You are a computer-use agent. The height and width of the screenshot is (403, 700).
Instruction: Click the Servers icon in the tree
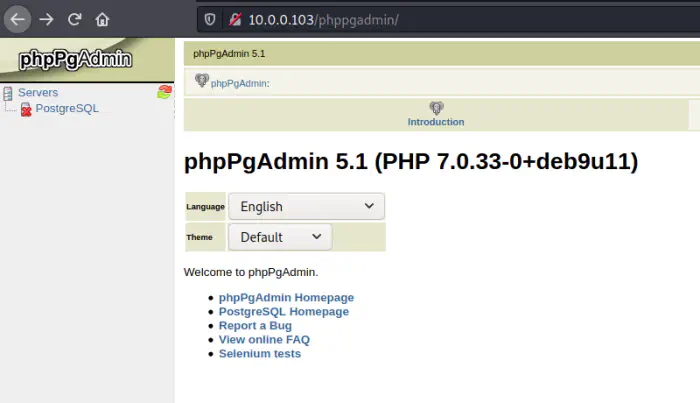coord(8,93)
